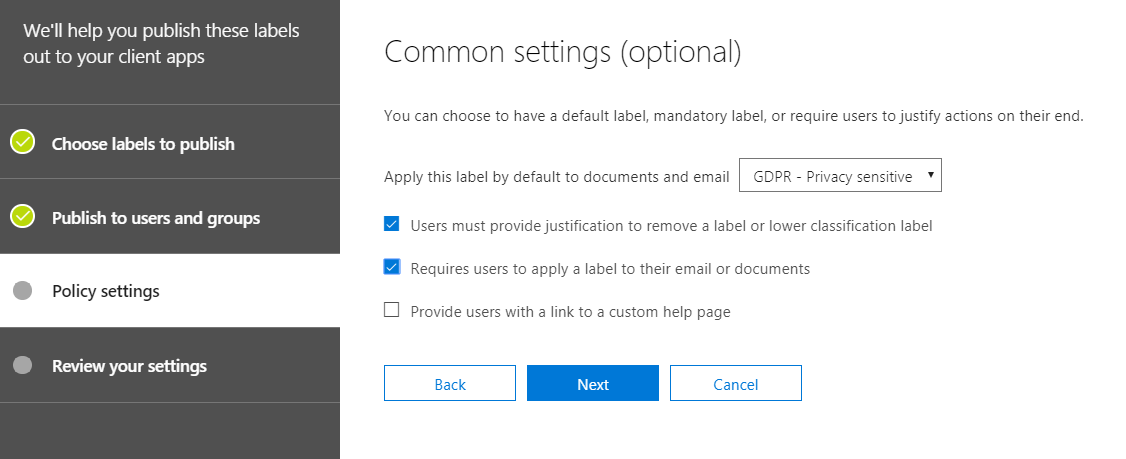Jump to the Review your settings step
Image resolution: width=1126 pixels, height=459 pixels.
coord(129,366)
